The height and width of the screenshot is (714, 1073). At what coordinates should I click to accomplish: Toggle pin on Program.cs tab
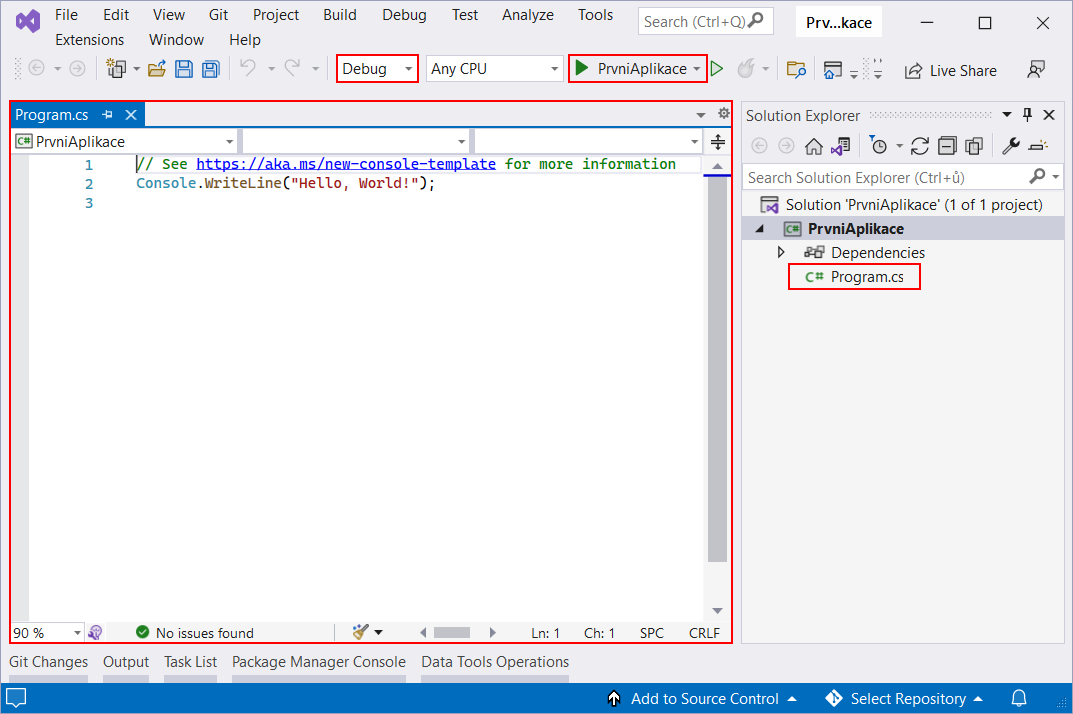click(x=107, y=115)
